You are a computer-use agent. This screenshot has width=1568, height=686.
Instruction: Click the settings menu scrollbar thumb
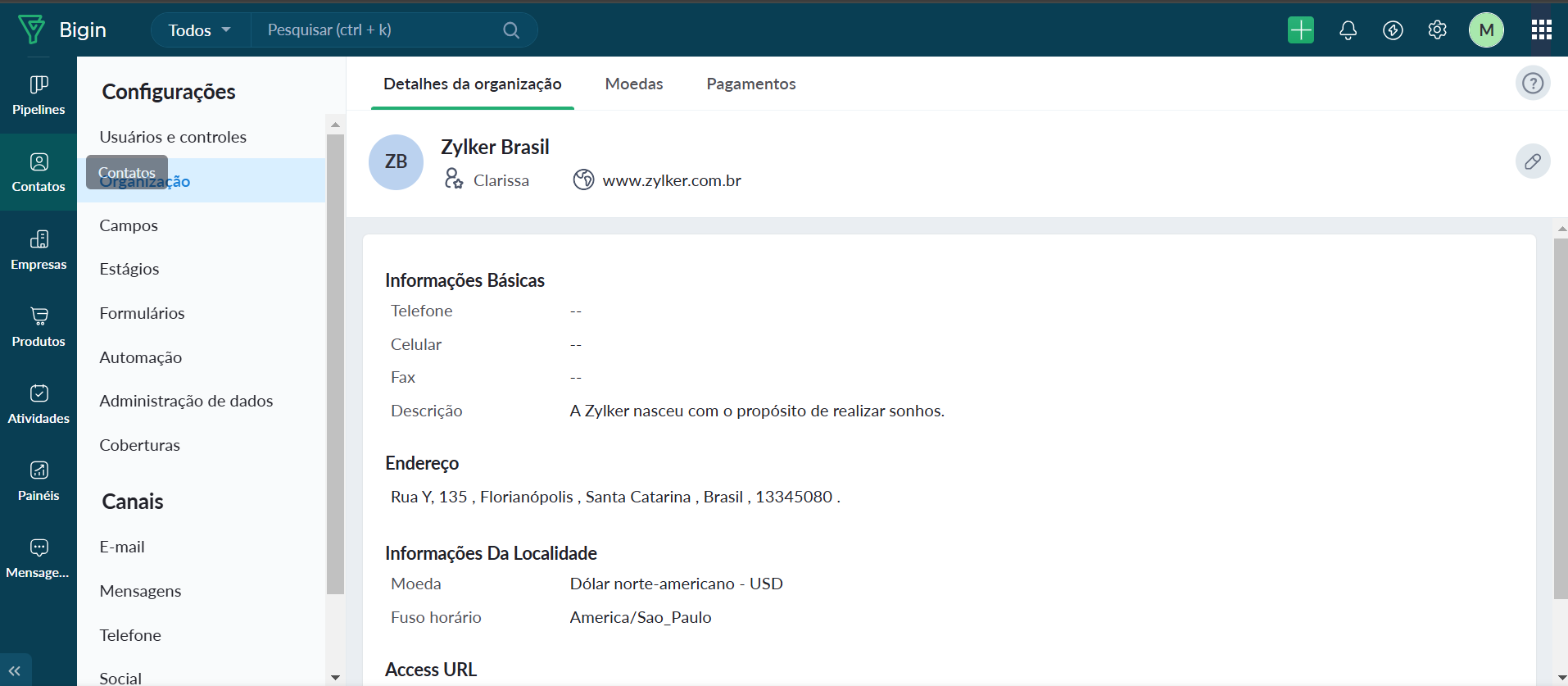point(335,364)
